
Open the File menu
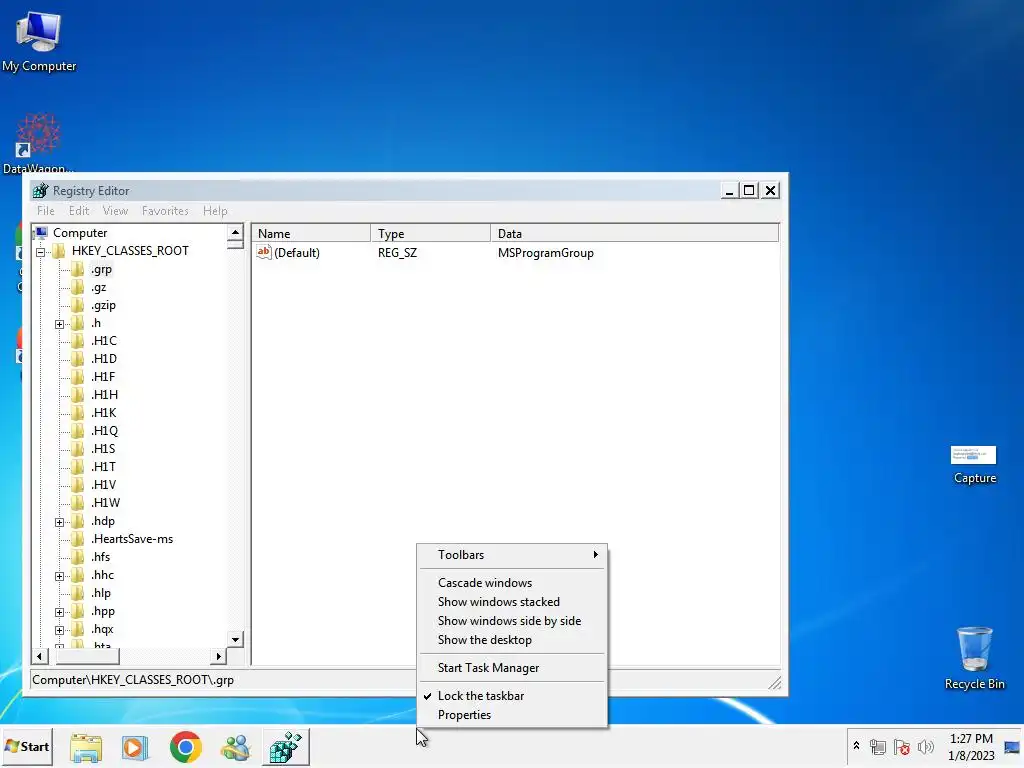pos(46,211)
